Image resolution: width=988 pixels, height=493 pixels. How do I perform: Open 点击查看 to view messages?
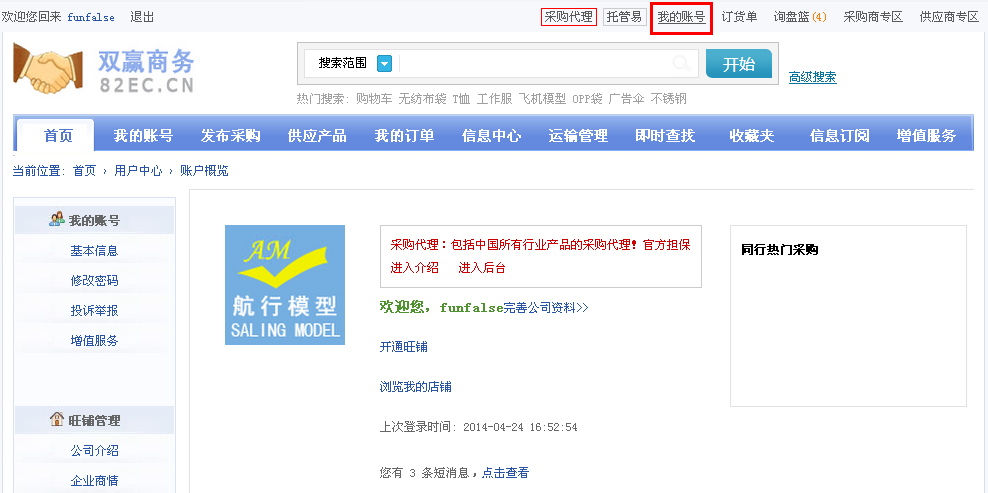point(505,473)
